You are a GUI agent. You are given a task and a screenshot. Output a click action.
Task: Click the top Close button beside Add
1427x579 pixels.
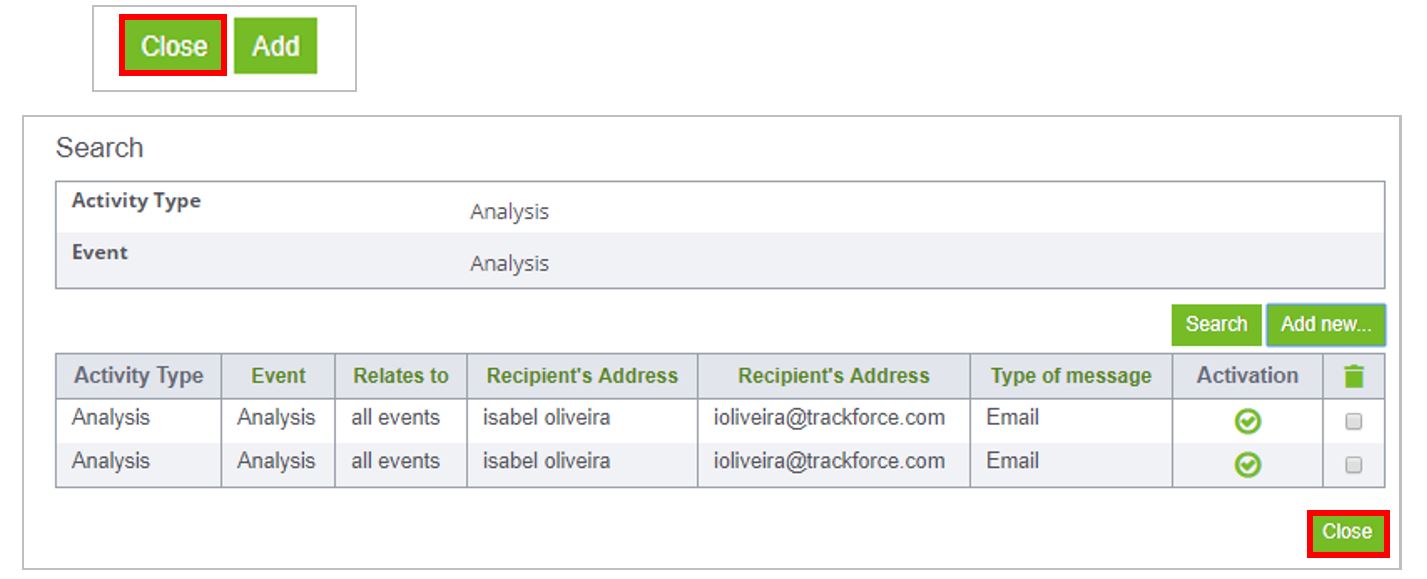(174, 46)
